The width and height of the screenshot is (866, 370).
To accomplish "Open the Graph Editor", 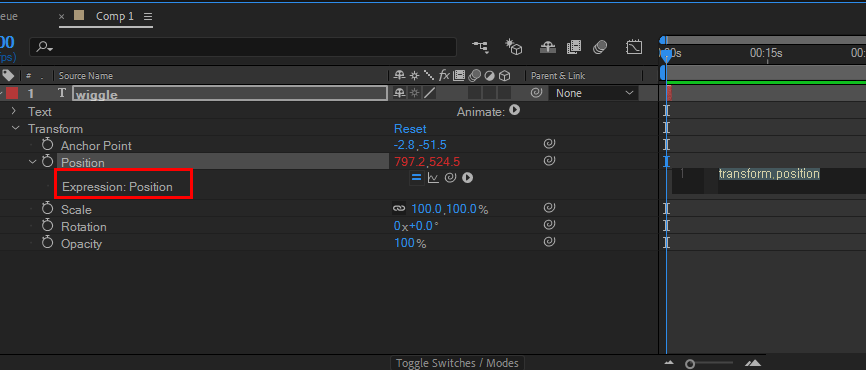I will [x=634, y=47].
